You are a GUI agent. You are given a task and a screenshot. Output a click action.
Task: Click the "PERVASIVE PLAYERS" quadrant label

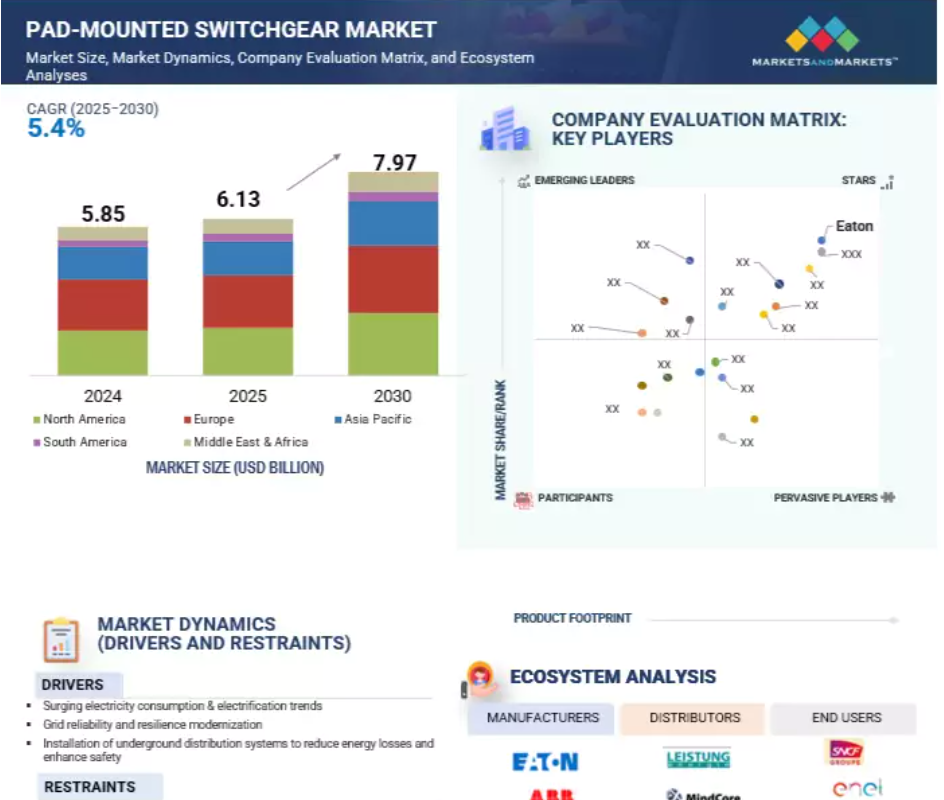coord(825,498)
